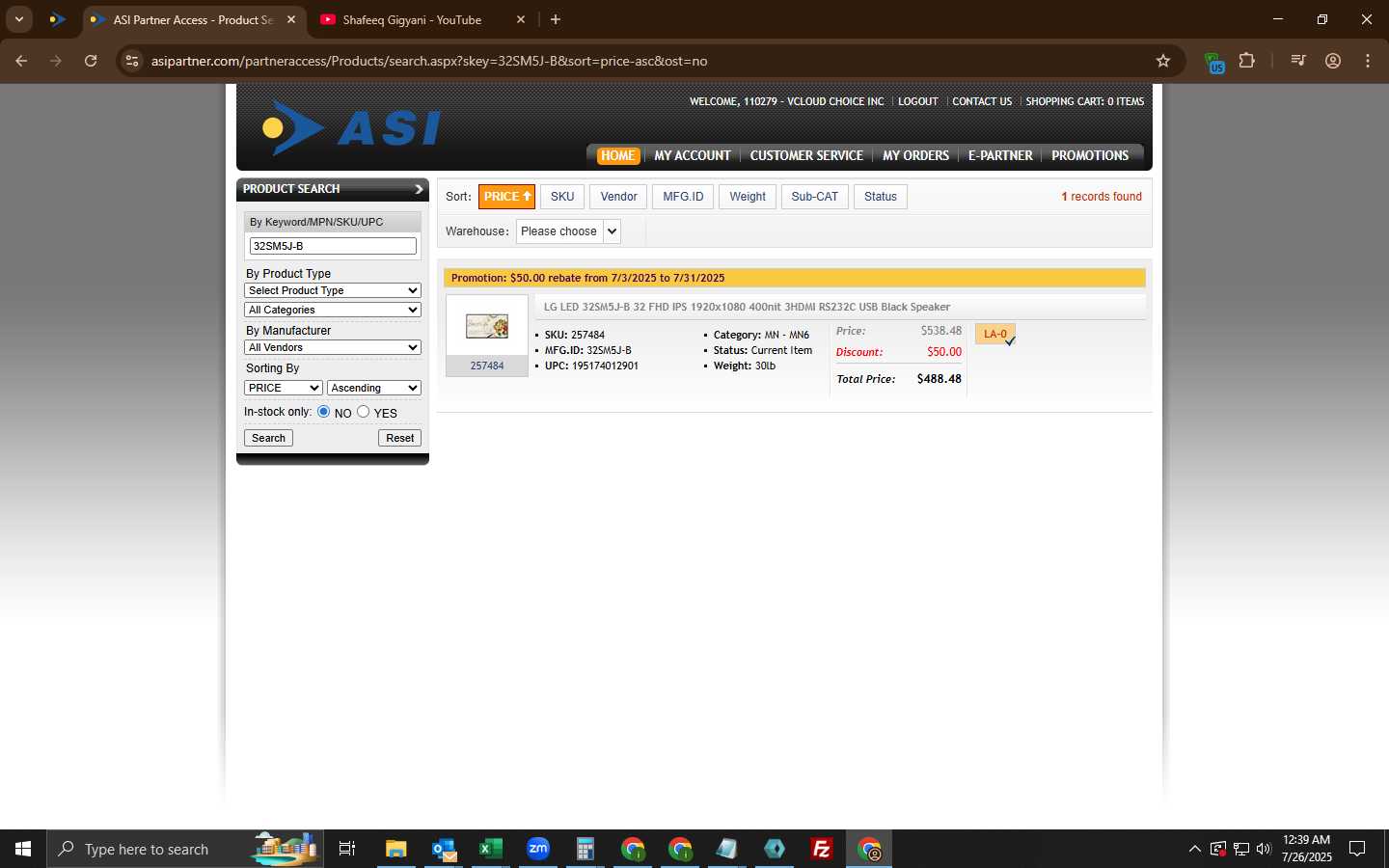Sort results by Vendor
Screen dimensions: 1389x868
(x=618, y=197)
